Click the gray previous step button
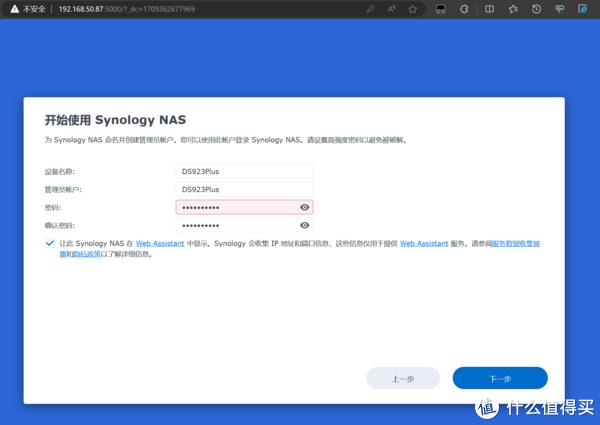 403,378
